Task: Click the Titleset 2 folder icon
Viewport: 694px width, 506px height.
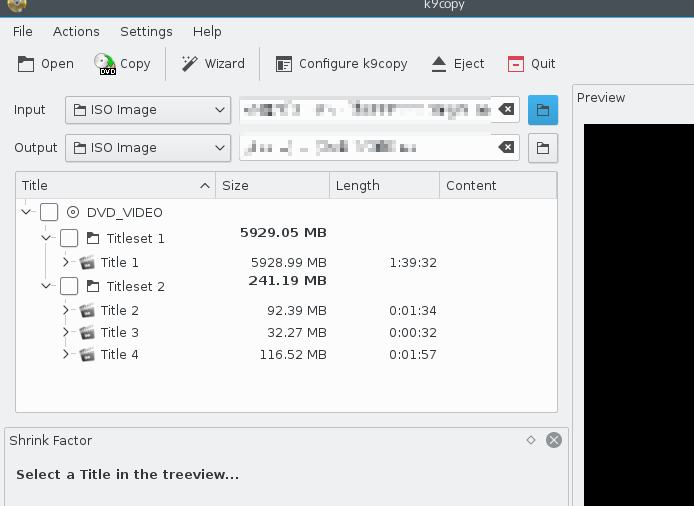Action: [93, 286]
